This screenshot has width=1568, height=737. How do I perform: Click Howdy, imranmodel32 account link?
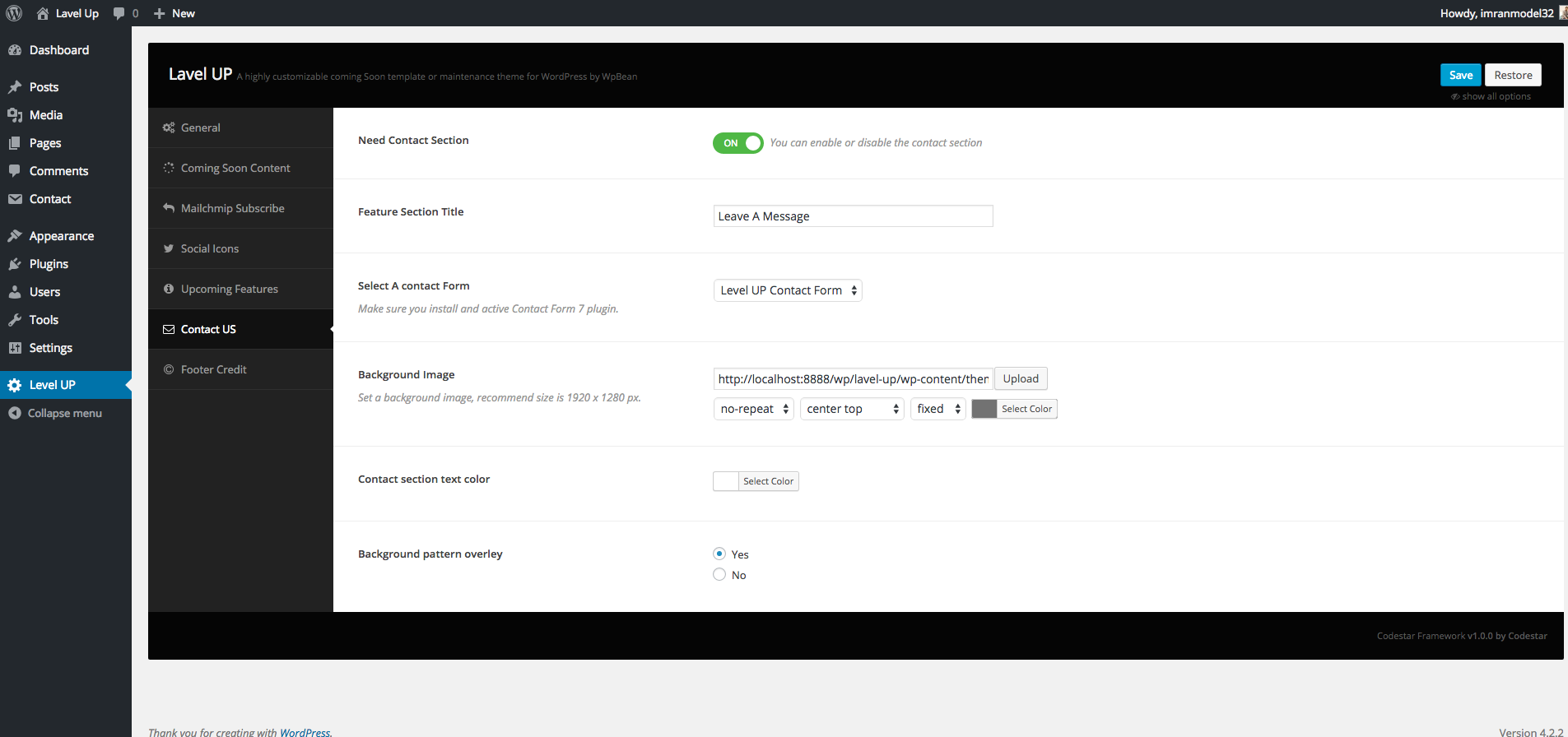point(1497,13)
